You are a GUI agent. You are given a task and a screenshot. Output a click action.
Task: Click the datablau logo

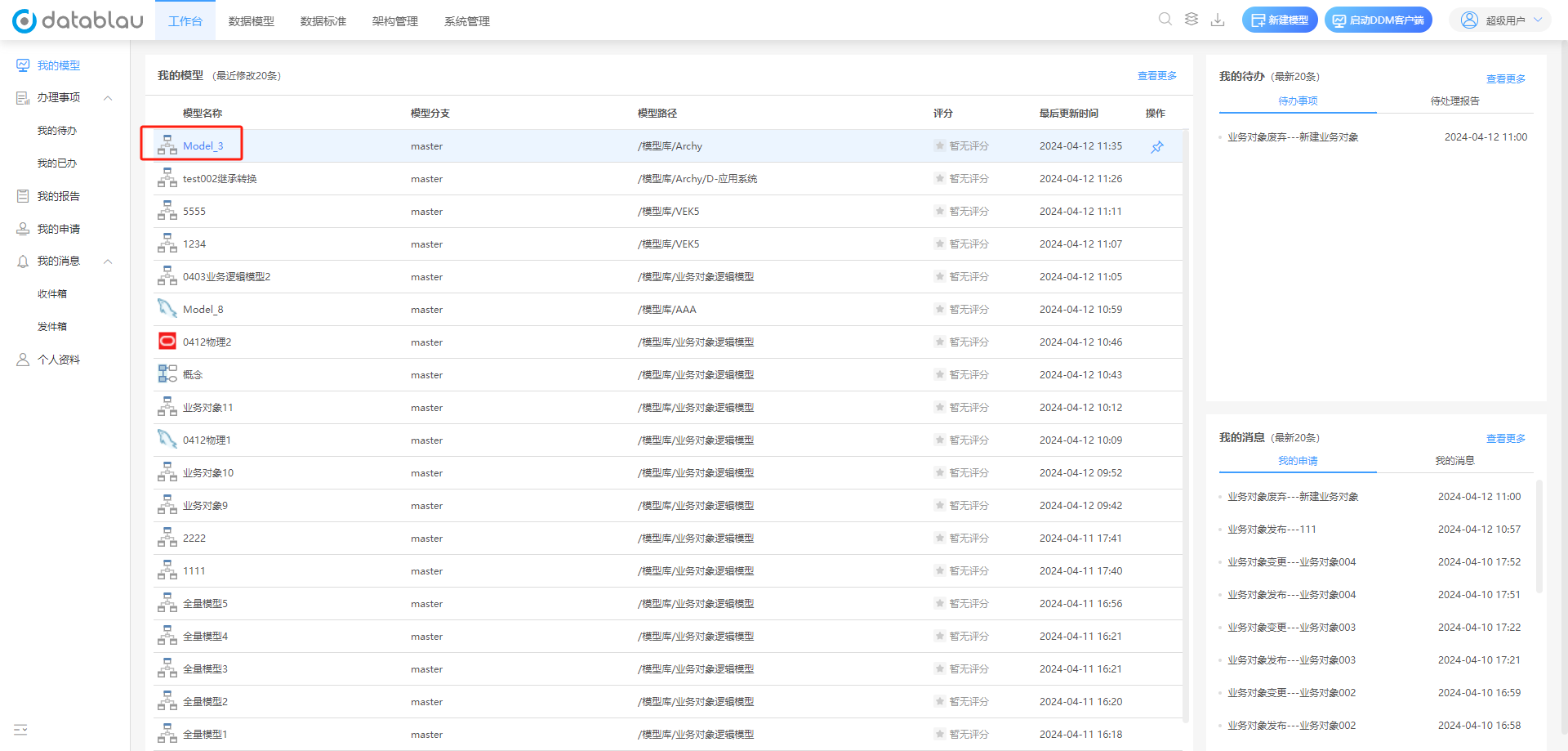point(78,20)
